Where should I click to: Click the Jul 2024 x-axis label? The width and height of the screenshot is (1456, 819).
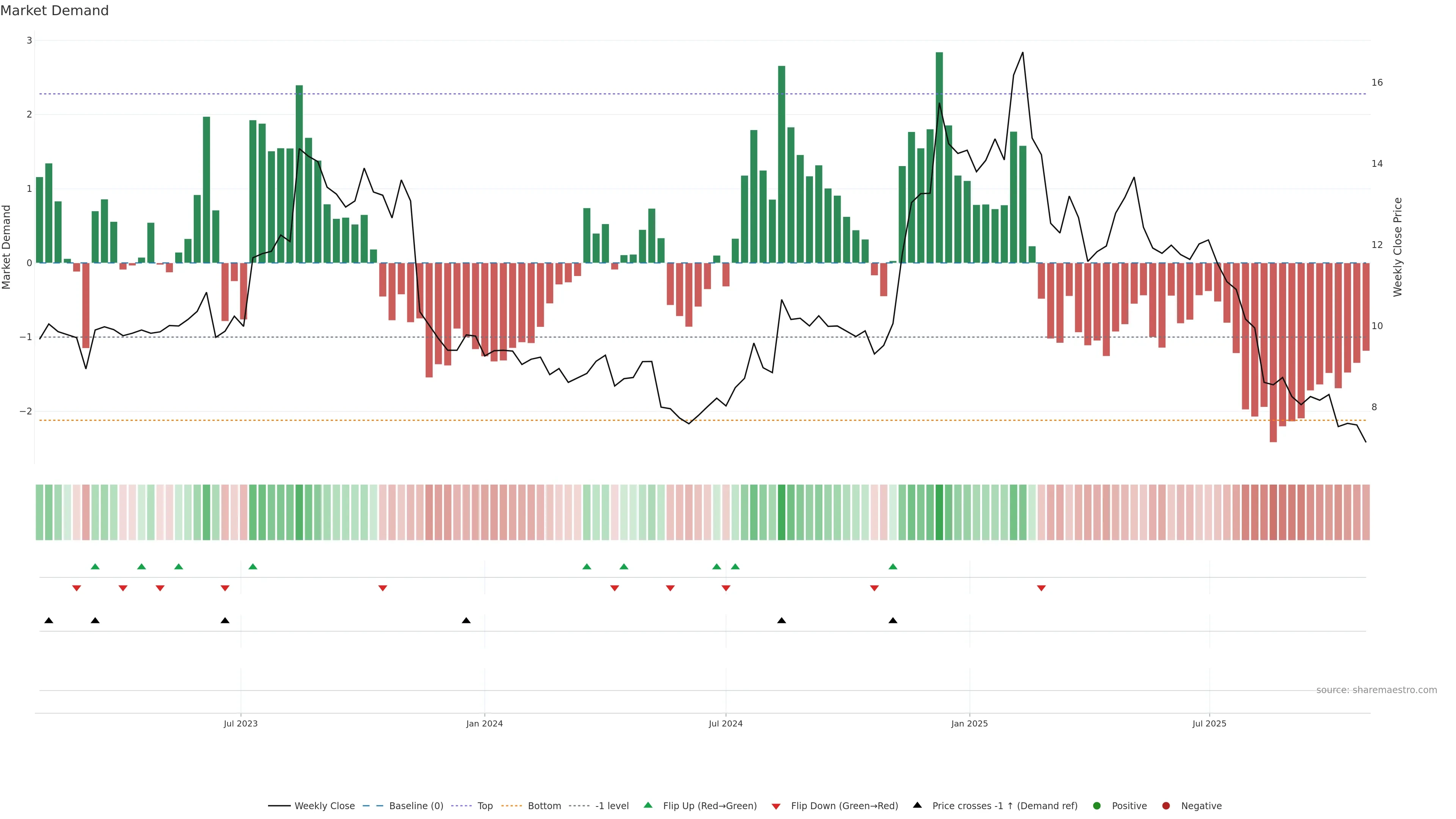726,723
